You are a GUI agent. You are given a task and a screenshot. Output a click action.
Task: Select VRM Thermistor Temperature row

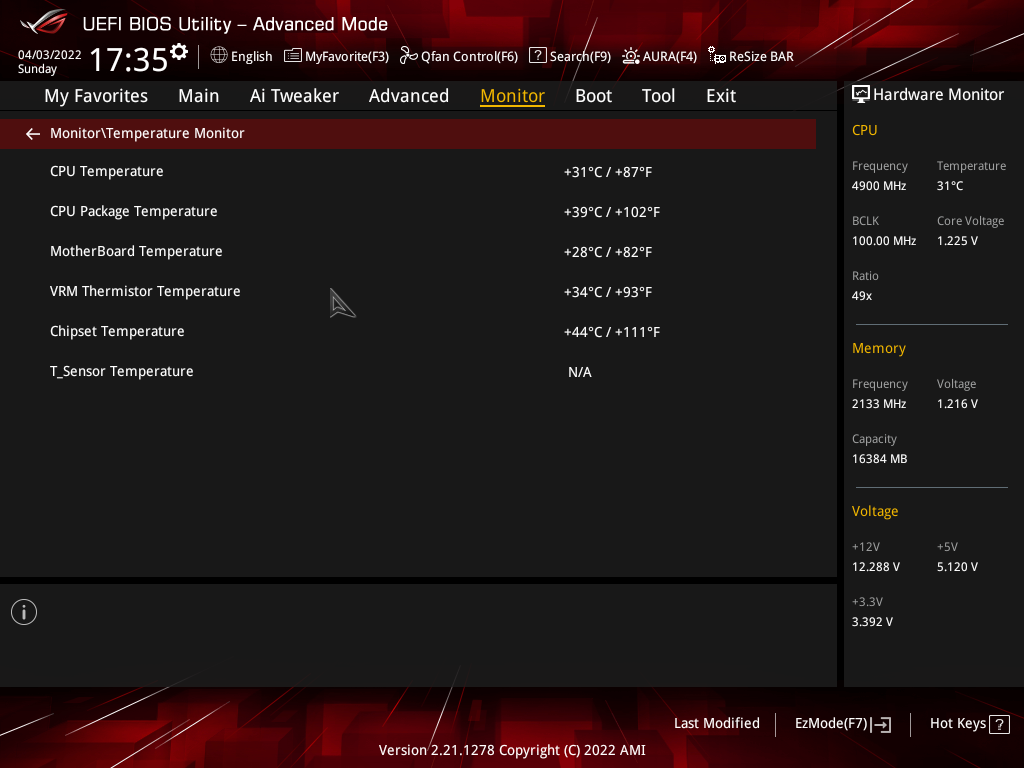click(408, 291)
